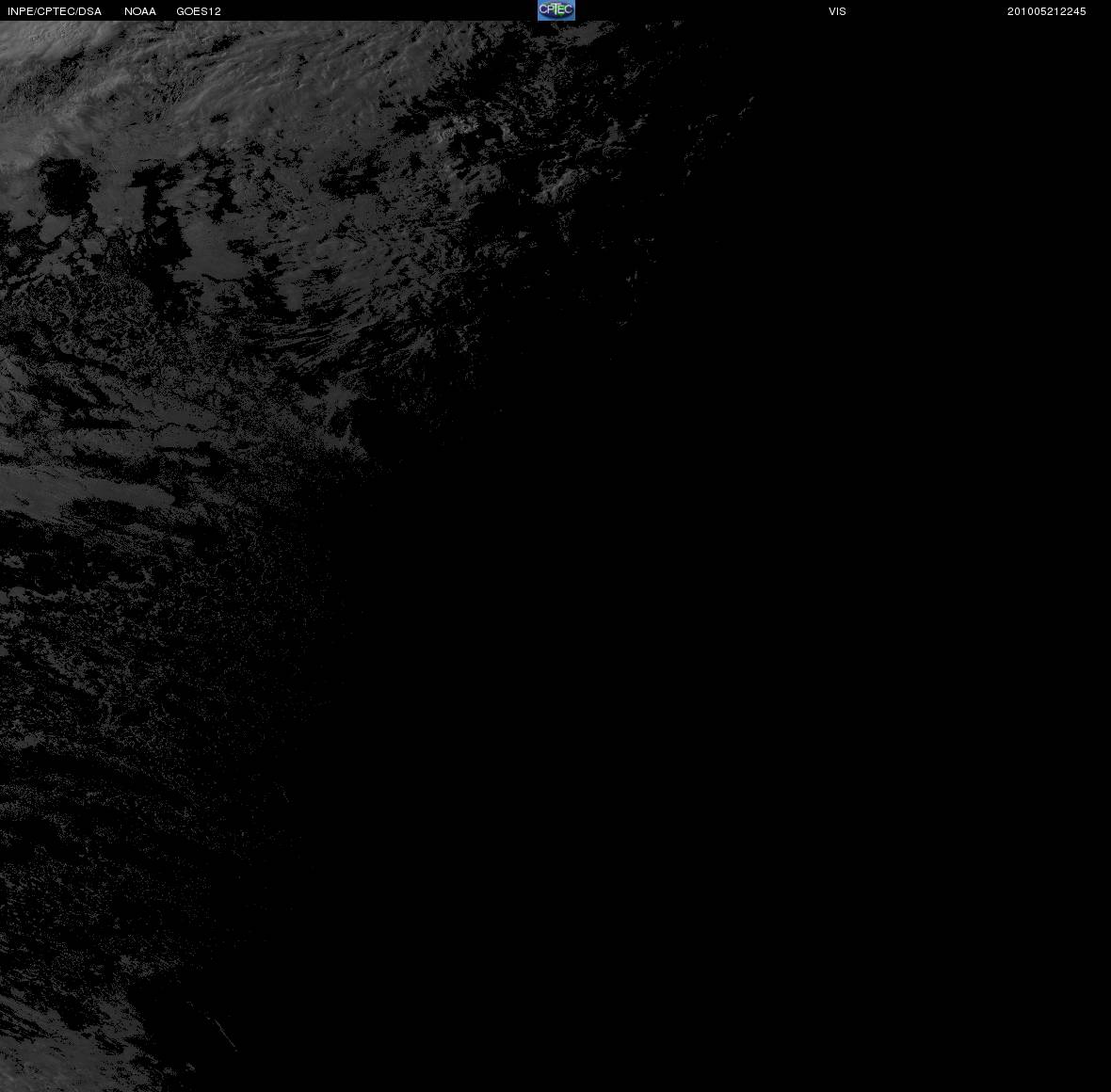Click the GOES12 satellite label
1111x1092 pixels.
pos(199,11)
